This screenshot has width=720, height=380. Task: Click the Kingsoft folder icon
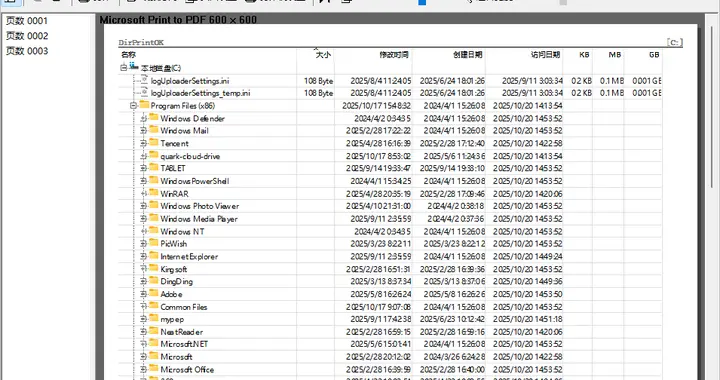click(x=154, y=268)
